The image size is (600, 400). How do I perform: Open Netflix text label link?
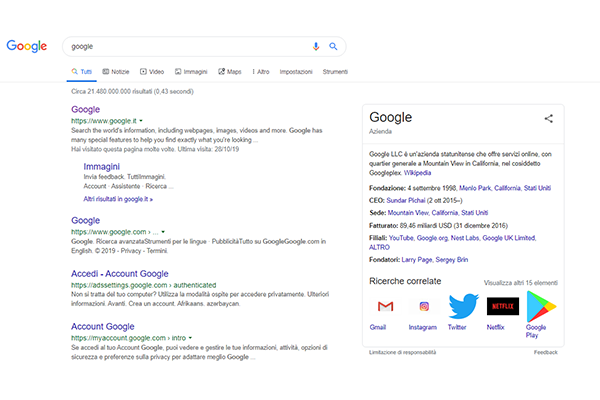click(496, 327)
